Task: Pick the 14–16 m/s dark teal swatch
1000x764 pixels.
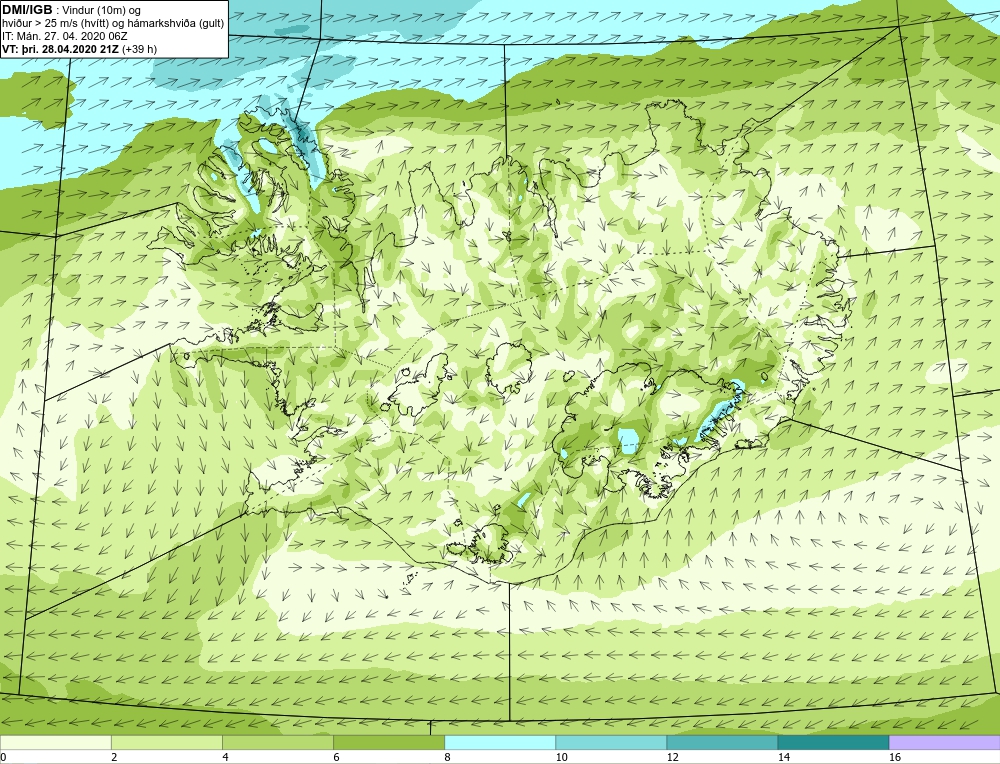Action: click(x=833, y=742)
